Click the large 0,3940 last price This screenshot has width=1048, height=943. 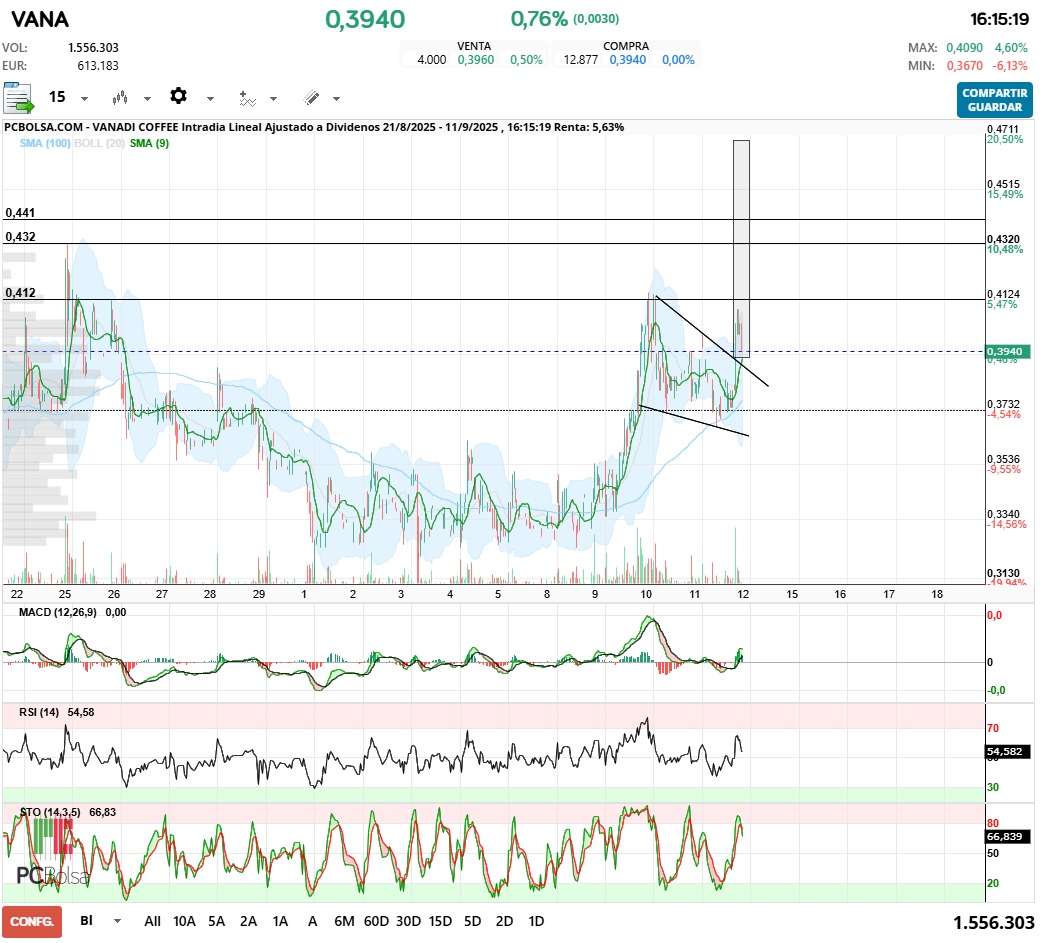365,19
